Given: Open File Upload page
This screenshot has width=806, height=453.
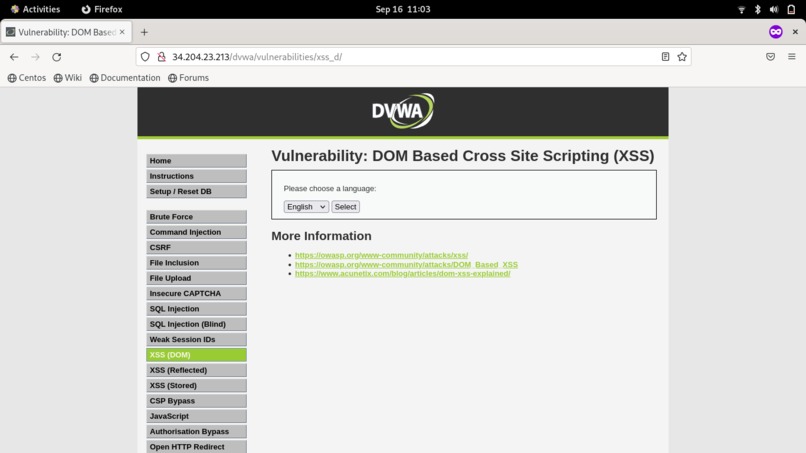Looking at the screenshot, I should (x=196, y=278).
